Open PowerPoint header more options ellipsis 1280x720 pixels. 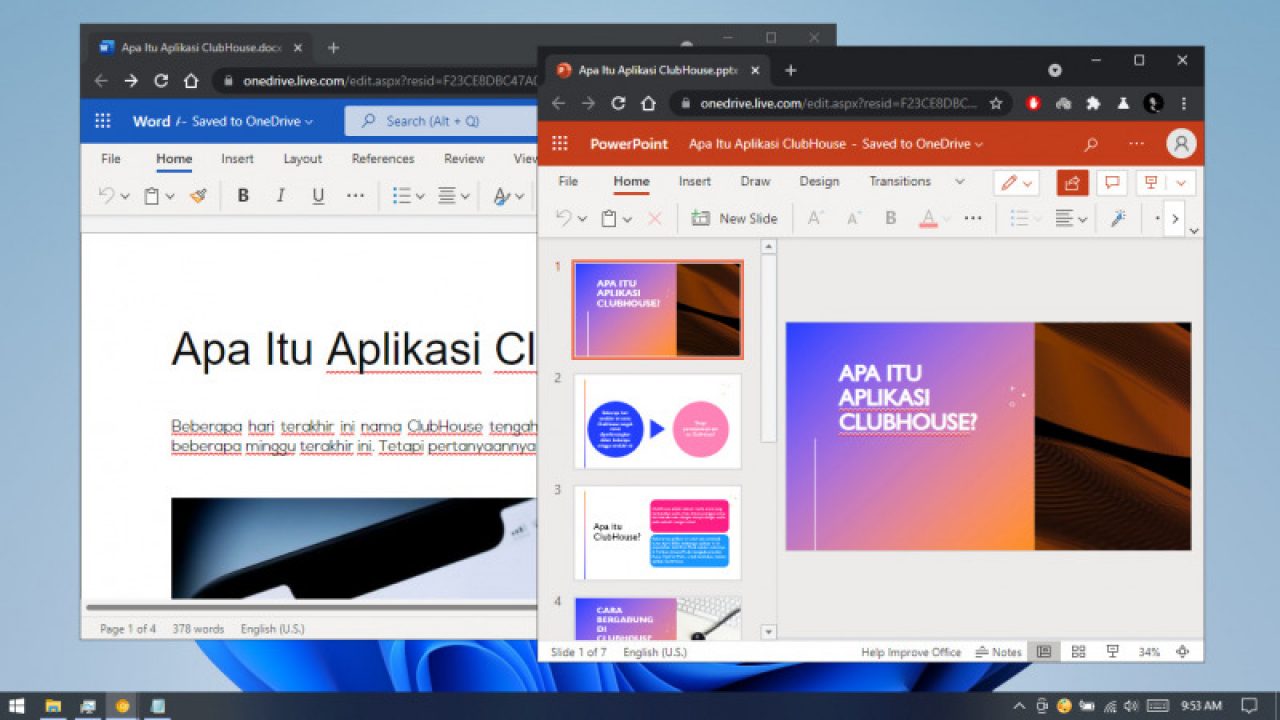(x=1136, y=144)
